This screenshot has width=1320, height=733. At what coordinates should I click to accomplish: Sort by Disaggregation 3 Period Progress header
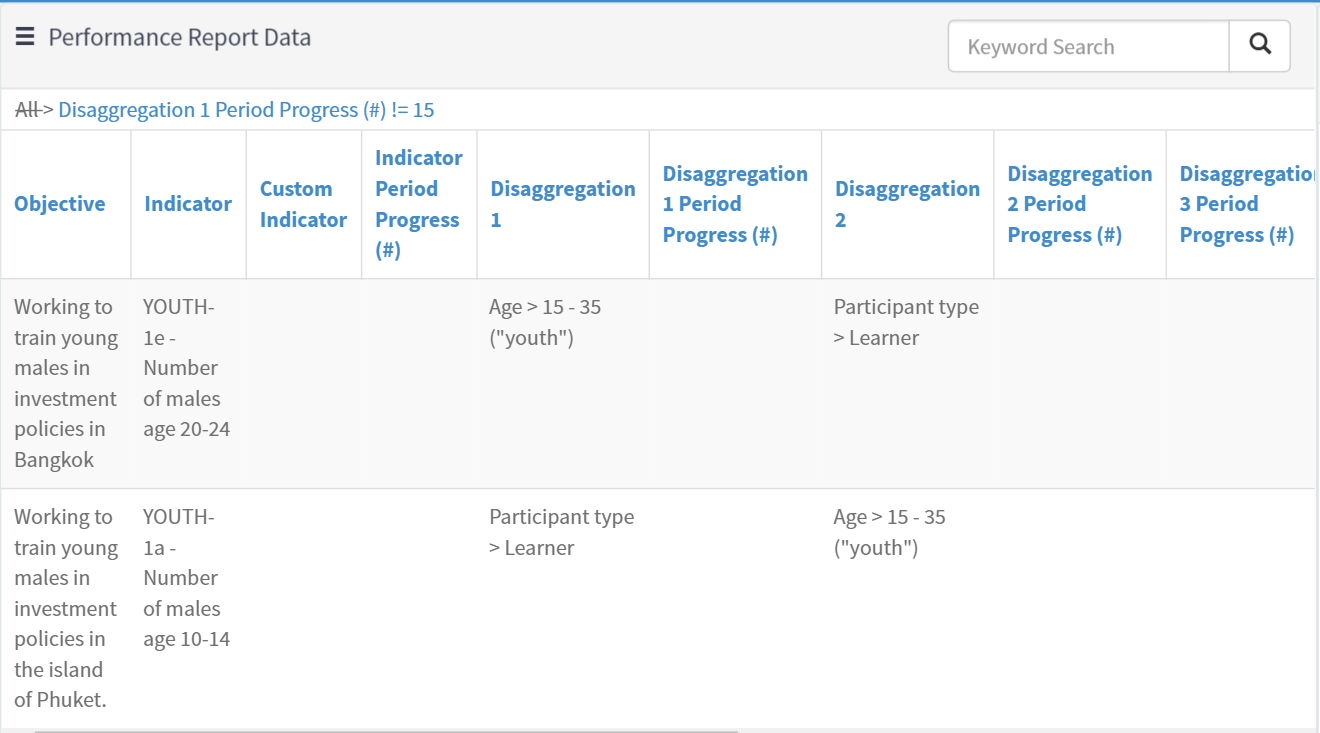click(1245, 204)
